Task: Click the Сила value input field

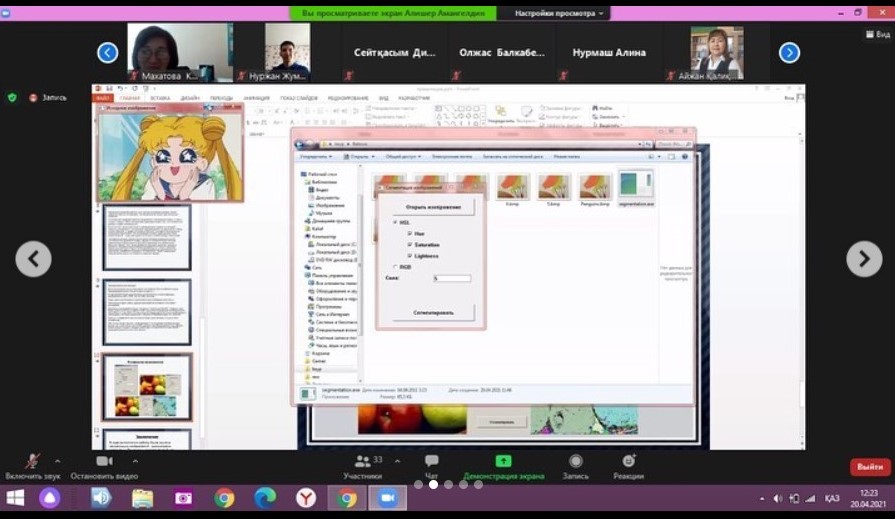Action: [x=452, y=278]
